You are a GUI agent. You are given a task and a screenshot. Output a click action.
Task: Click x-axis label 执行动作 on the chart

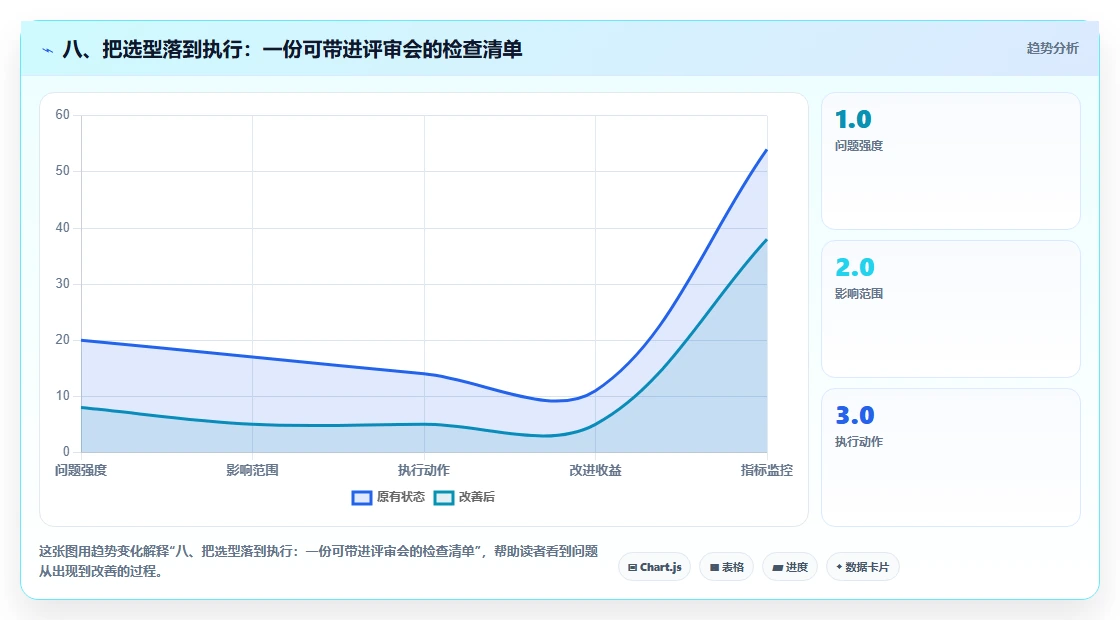click(x=424, y=471)
